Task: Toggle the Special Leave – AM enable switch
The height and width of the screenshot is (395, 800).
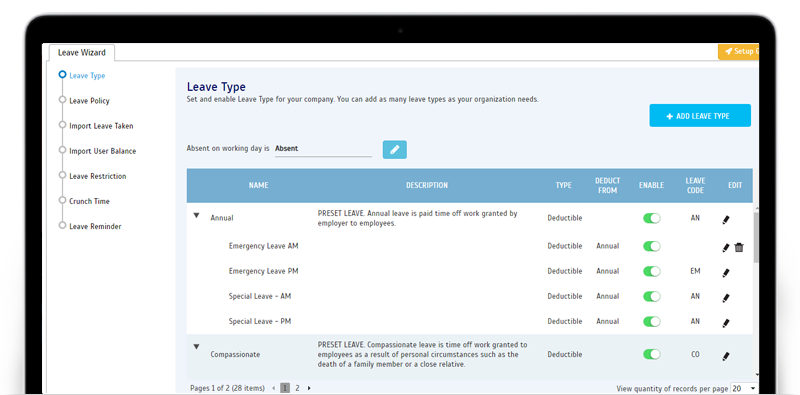Action: coord(652,296)
